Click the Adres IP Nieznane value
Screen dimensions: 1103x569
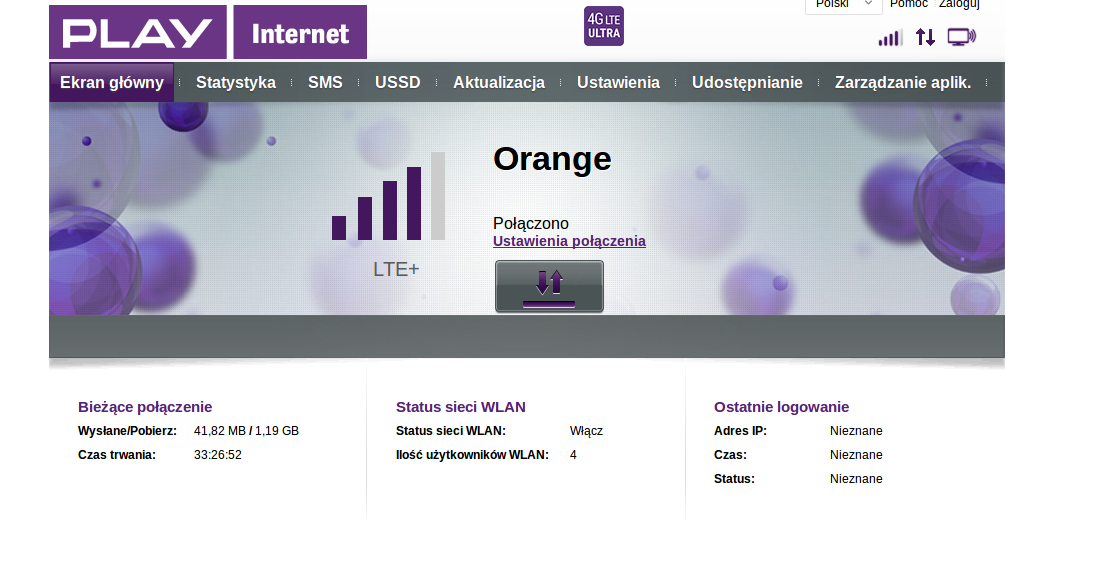coord(856,430)
